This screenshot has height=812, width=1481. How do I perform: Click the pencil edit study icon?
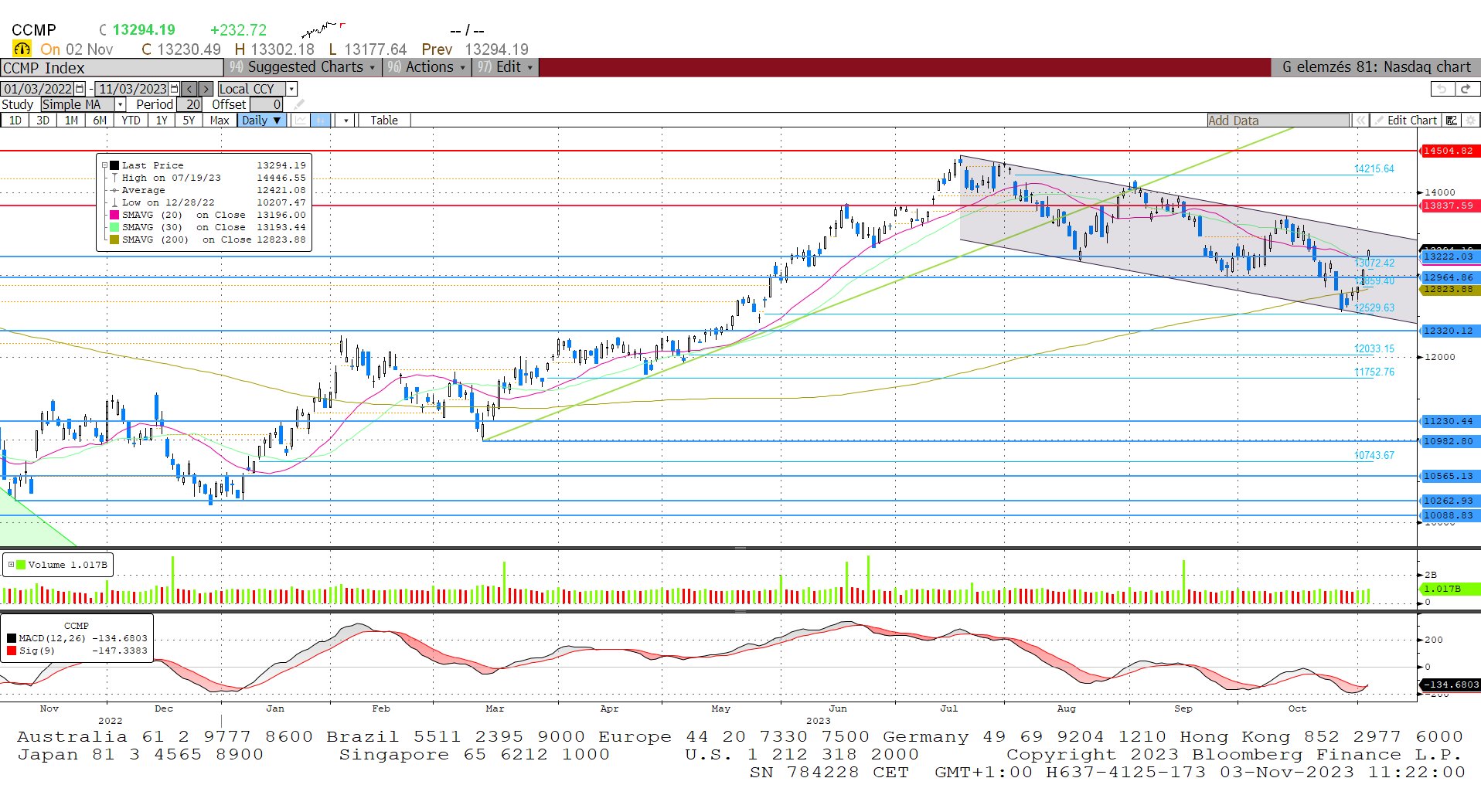click(300, 104)
